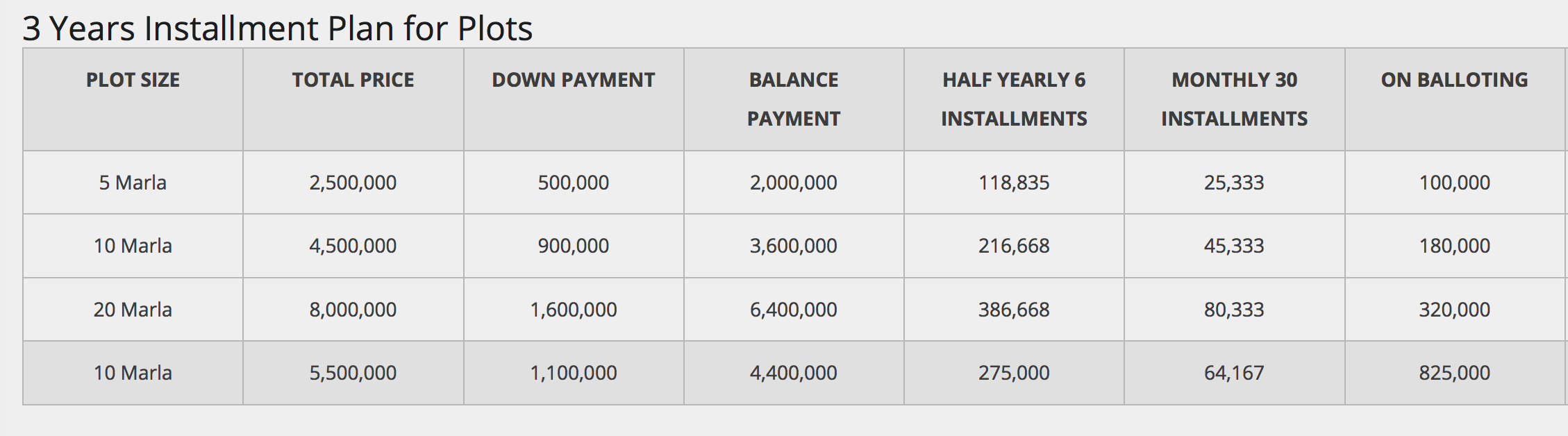The width and height of the screenshot is (1568, 436).
Task: Click the 20 Marla plot size cell
Action: (133, 310)
